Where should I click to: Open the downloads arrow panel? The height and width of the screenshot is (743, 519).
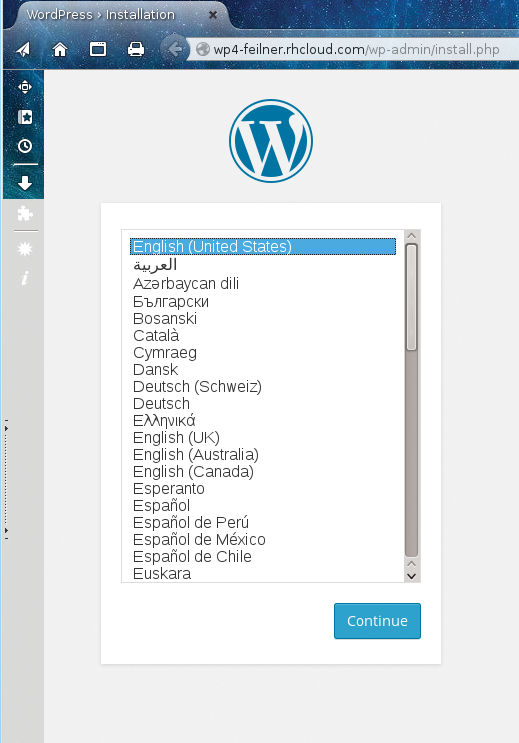click(x=25, y=183)
